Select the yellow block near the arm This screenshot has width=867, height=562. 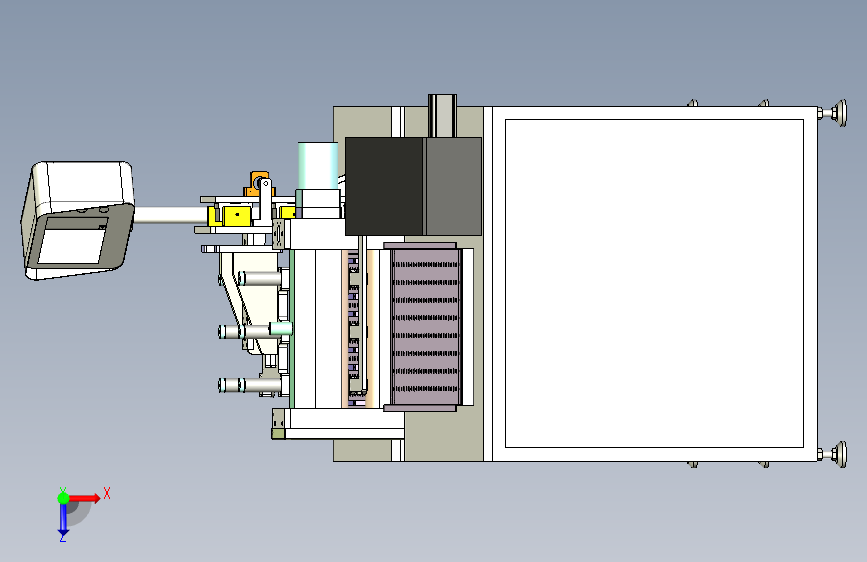click(237, 216)
